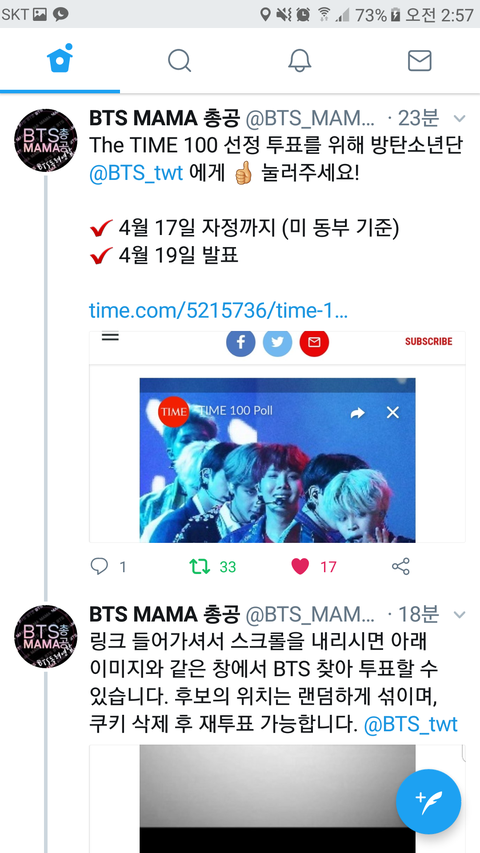This screenshot has width=480, height=853.
Task: Open the Search tab
Action: [x=180, y=60]
